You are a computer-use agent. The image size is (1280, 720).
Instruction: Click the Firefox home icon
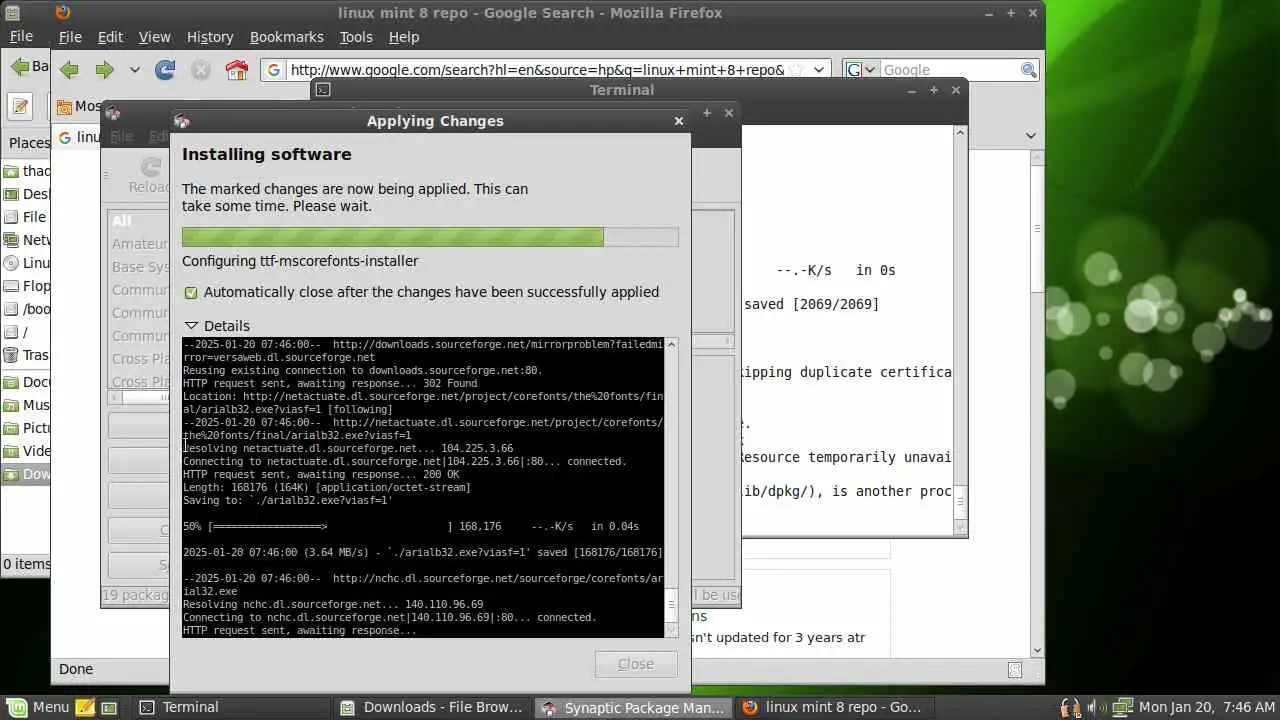pos(236,70)
